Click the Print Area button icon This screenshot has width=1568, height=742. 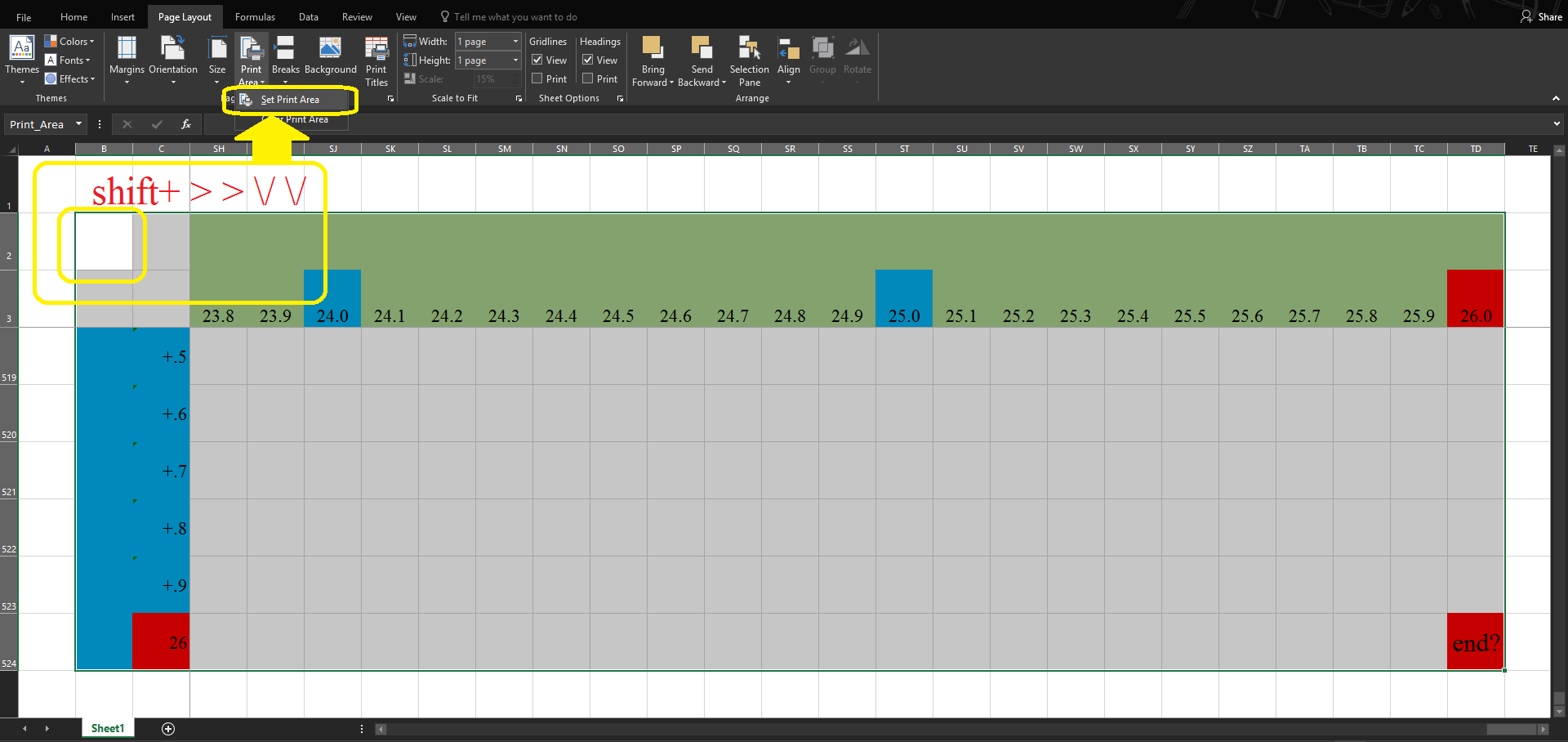tap(252, 49)
